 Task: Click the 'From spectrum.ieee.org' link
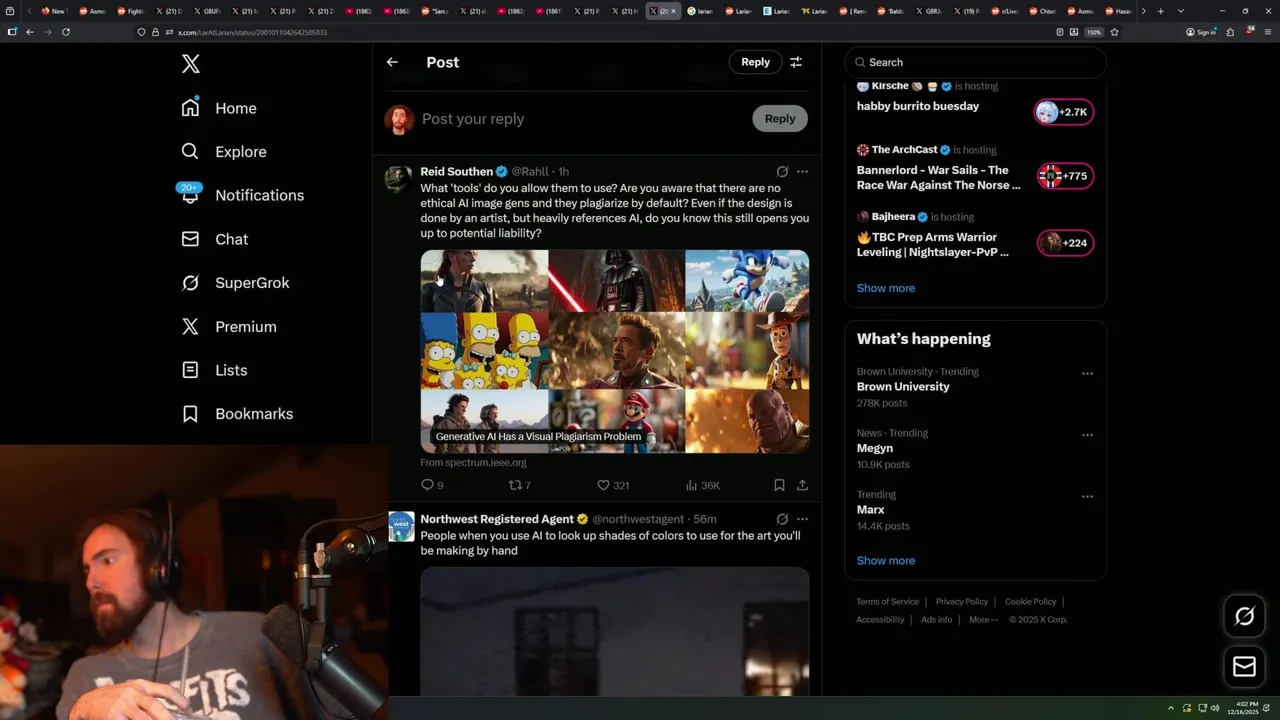point(473,463)
